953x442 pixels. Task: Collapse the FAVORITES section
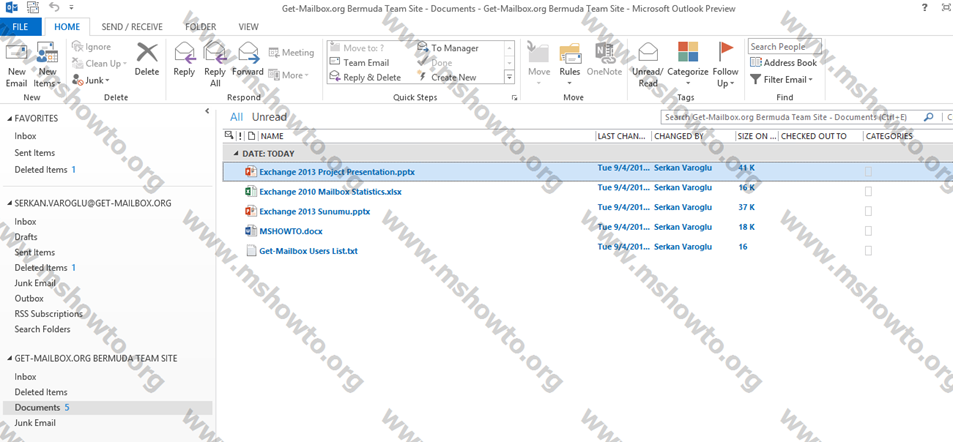[x=9, y=119]
